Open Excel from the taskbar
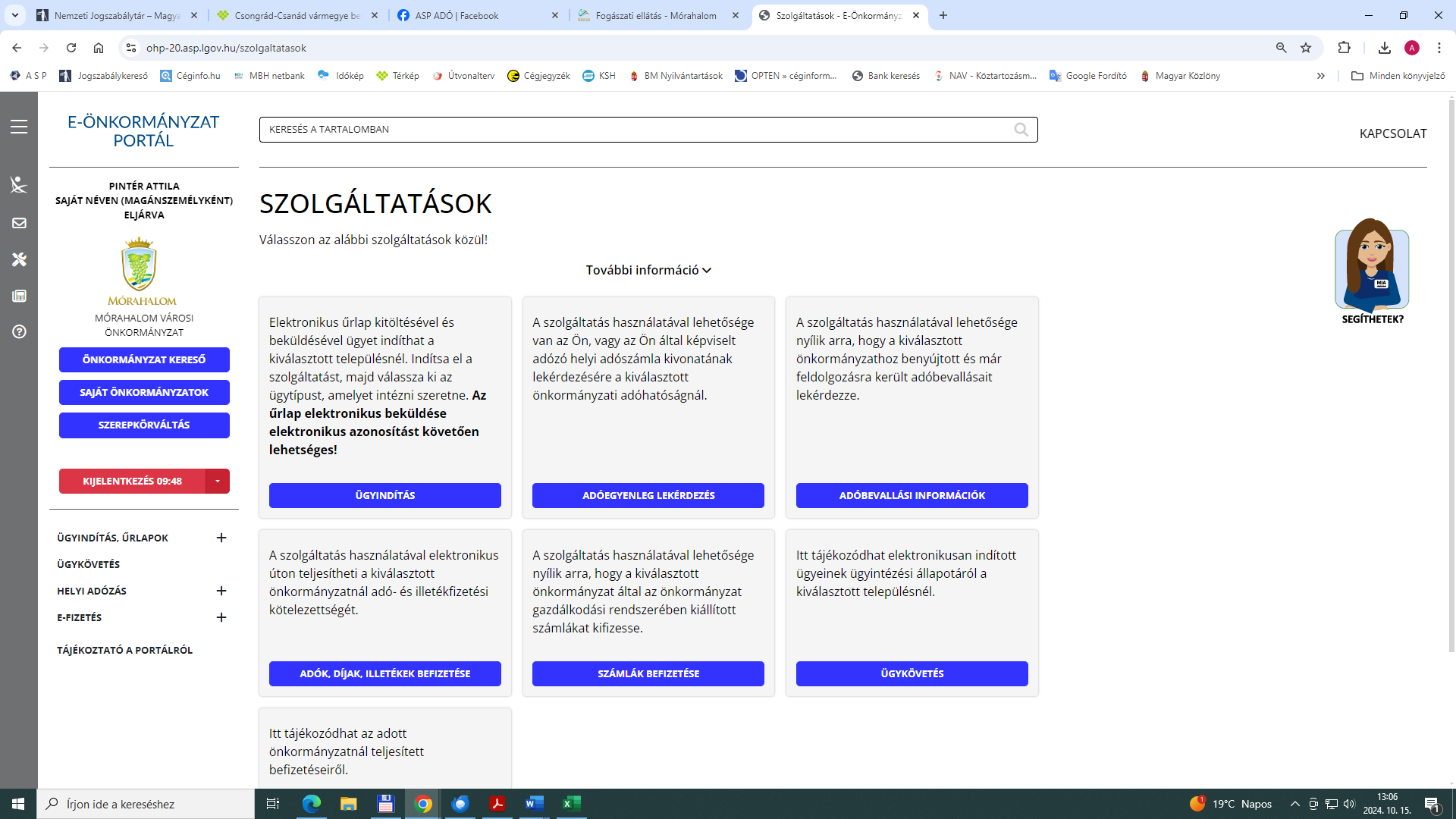The height and width of the screenshot is (819, 1456). click(572, 804)
